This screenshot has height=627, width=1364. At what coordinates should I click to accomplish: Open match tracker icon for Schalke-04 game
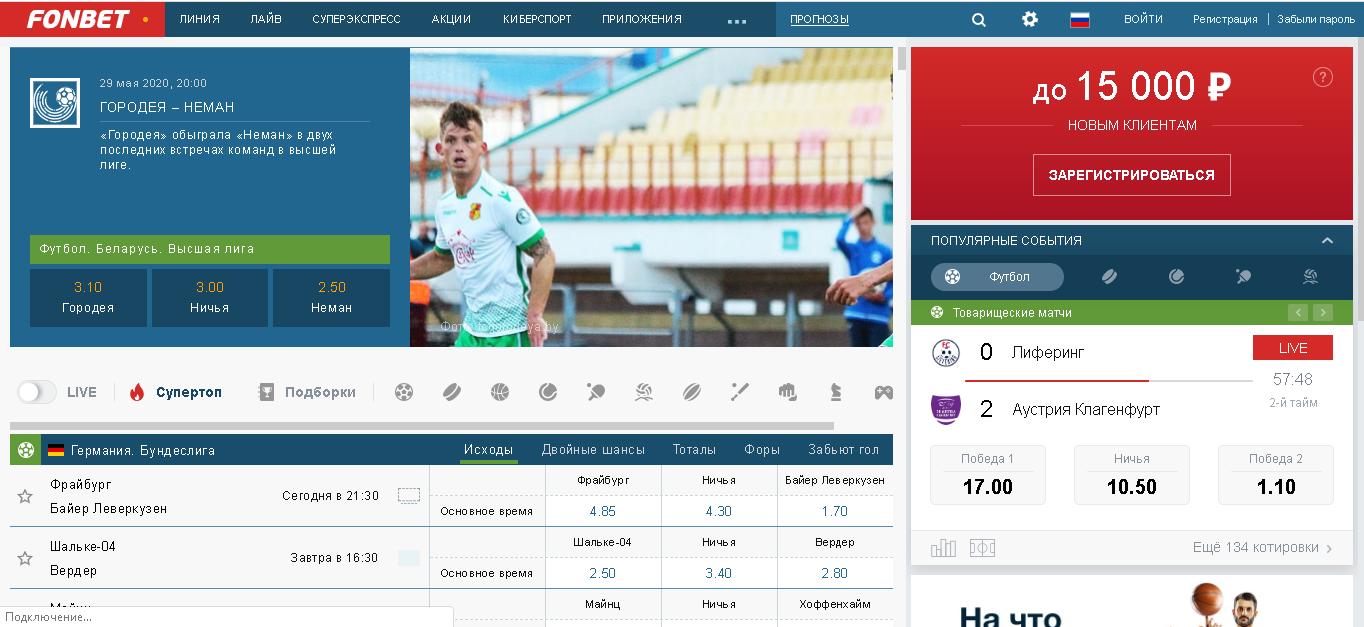pos(409,558)
